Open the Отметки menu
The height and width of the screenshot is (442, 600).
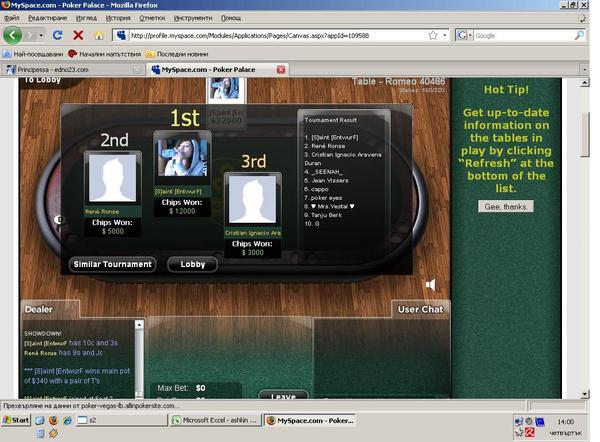point(152,18)
